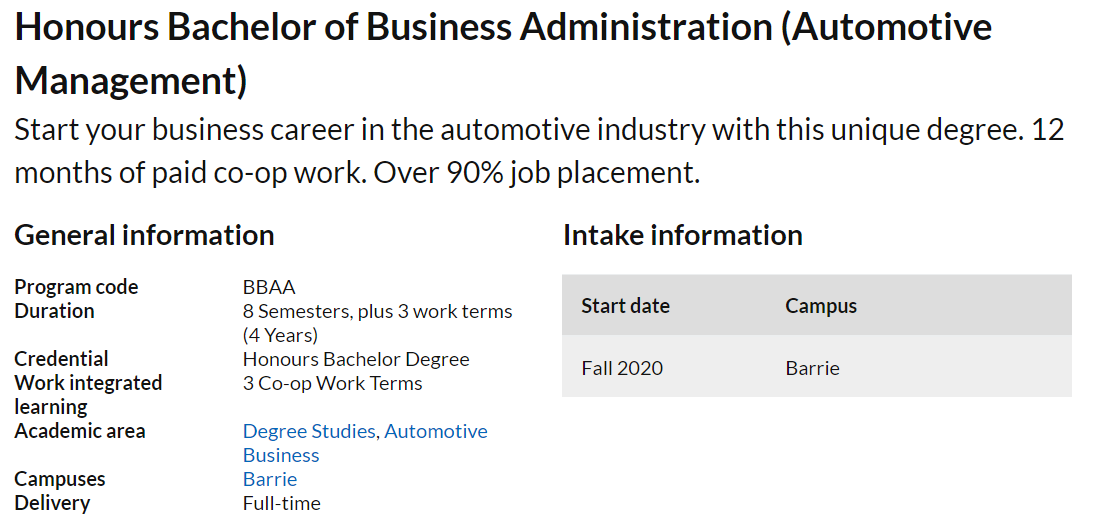Viewport: 1094px width, 531px height.
Task: Select the Fall 2020 table cell
Action: click(x=622, y=368)
